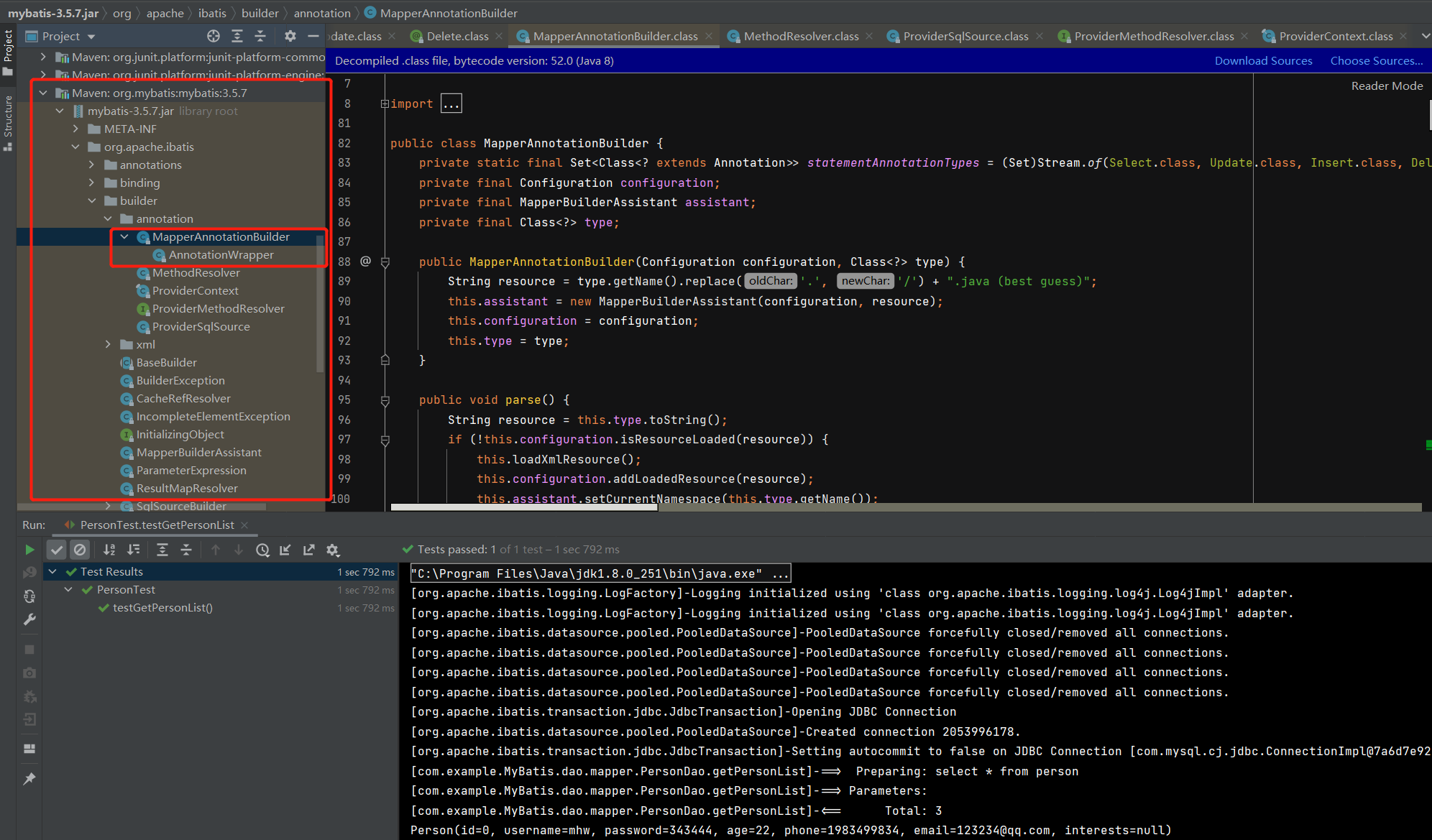The width and height of the screenshot is (1432, 840).
Task: Export test results icon
Action: (x=309, y=550)
